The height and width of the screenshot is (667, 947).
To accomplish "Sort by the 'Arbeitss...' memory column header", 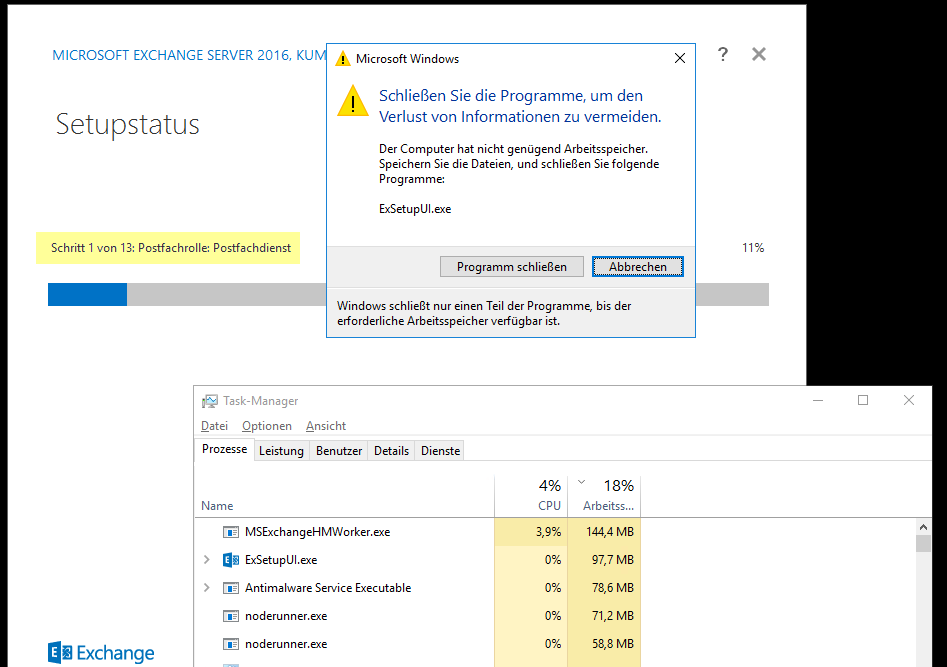I will (605, 497).
